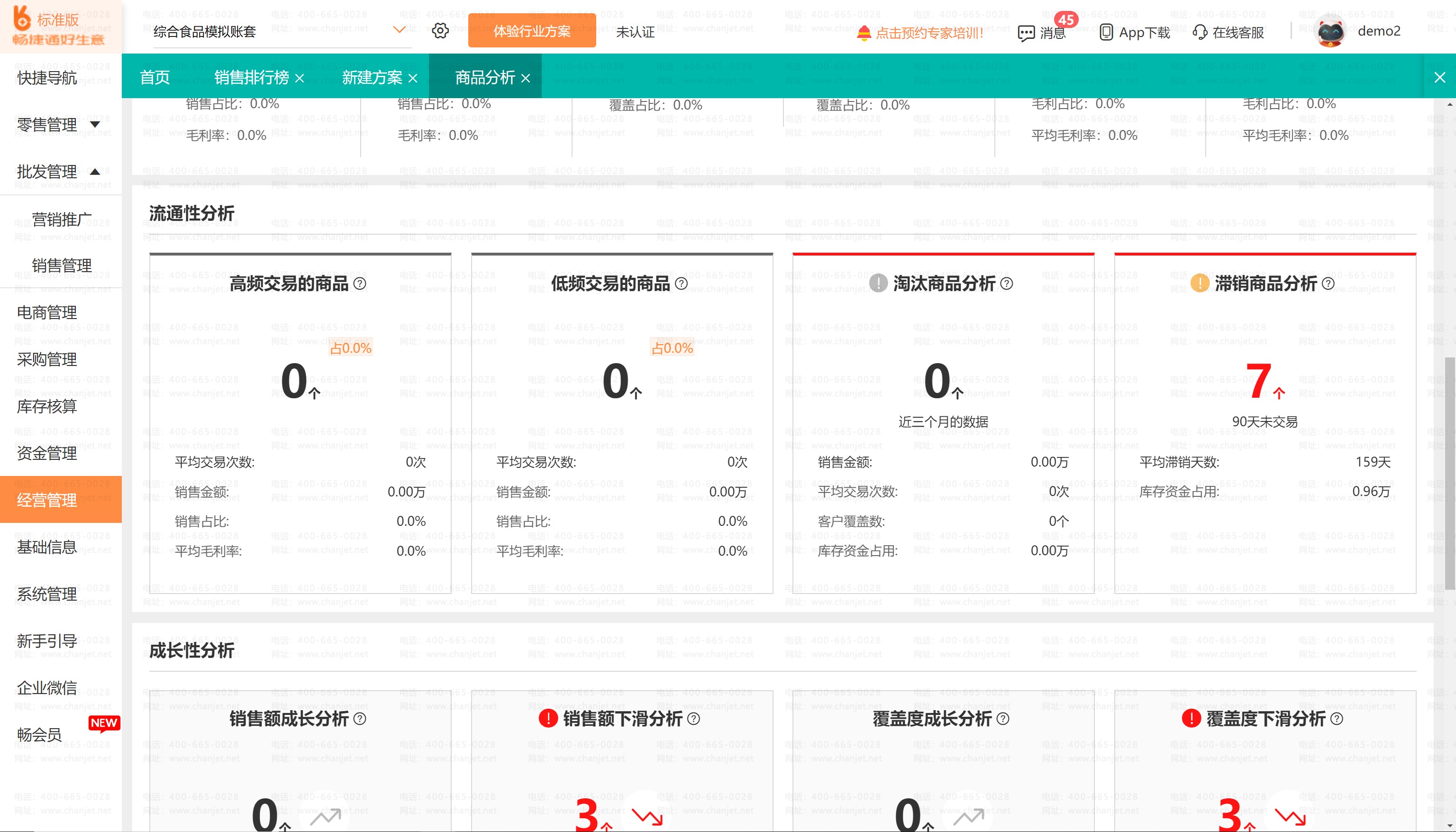Click the 消息 message bubble icon
The height and width of the screenshot is (832, 1456).
click(x=1026, y=33)
